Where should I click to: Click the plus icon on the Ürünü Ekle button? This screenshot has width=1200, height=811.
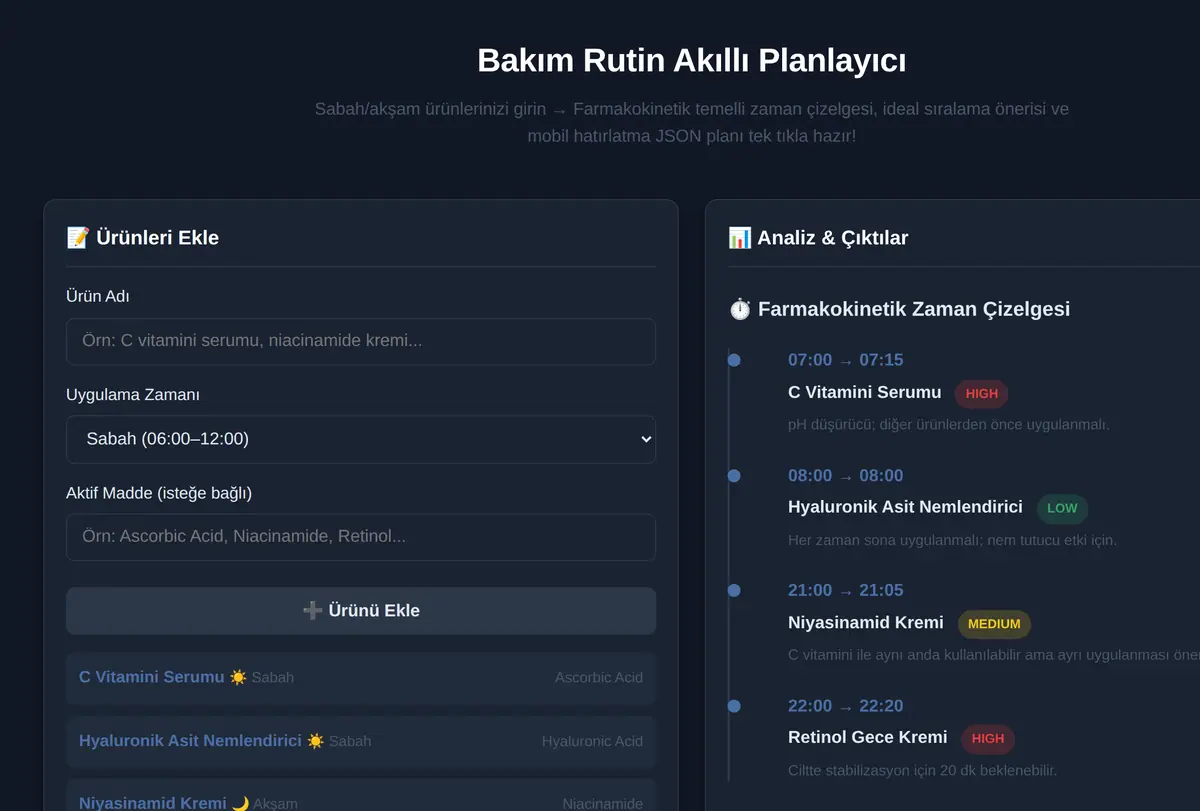tap(312, 610)
